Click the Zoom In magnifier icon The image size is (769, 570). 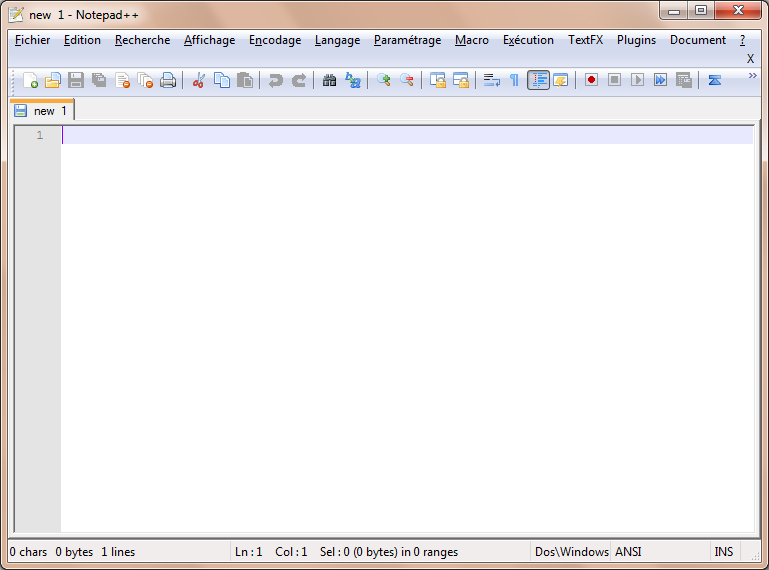pyautogui.click(x=384, y=80)
